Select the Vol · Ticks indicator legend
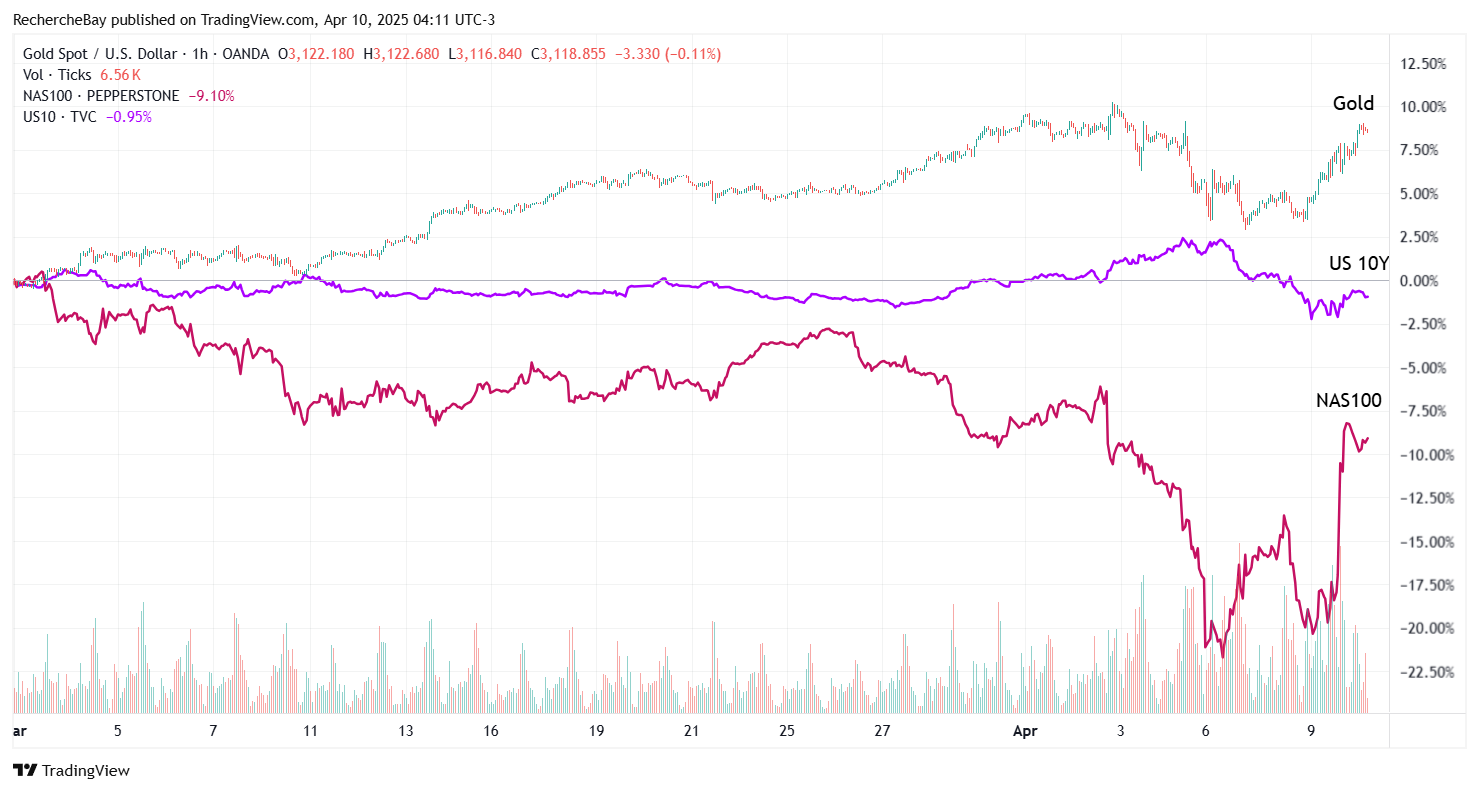Screen dimensions: 1479x792 point(57,75)
